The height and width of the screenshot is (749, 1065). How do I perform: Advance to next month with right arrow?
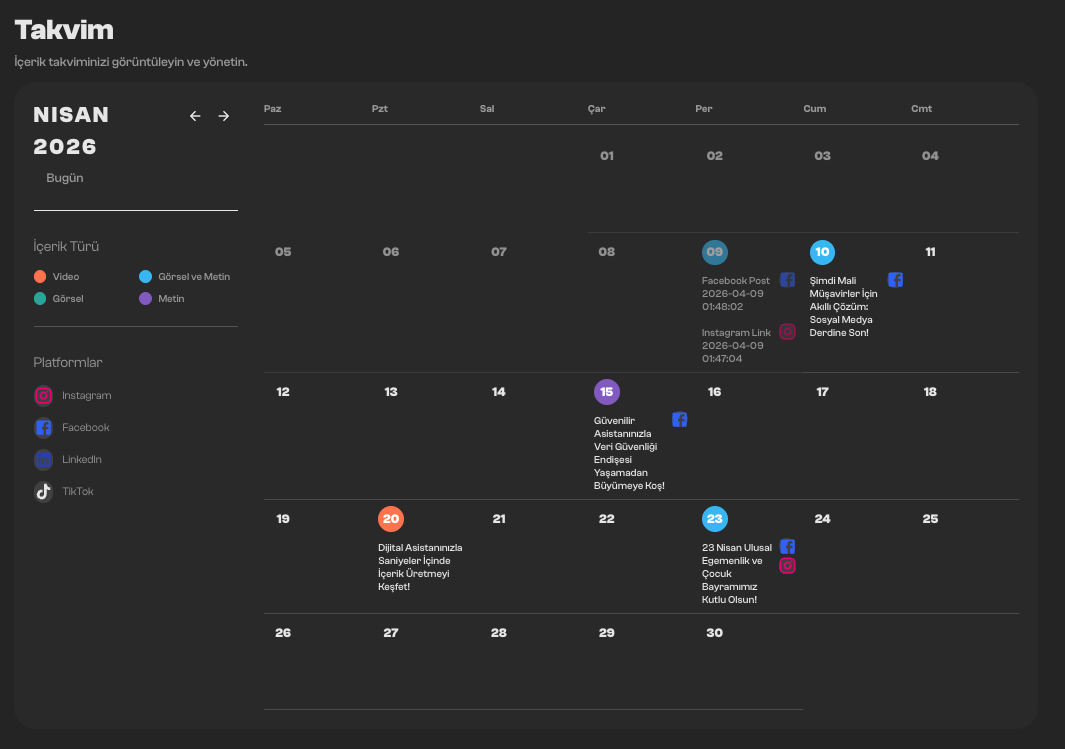(223, 116)
